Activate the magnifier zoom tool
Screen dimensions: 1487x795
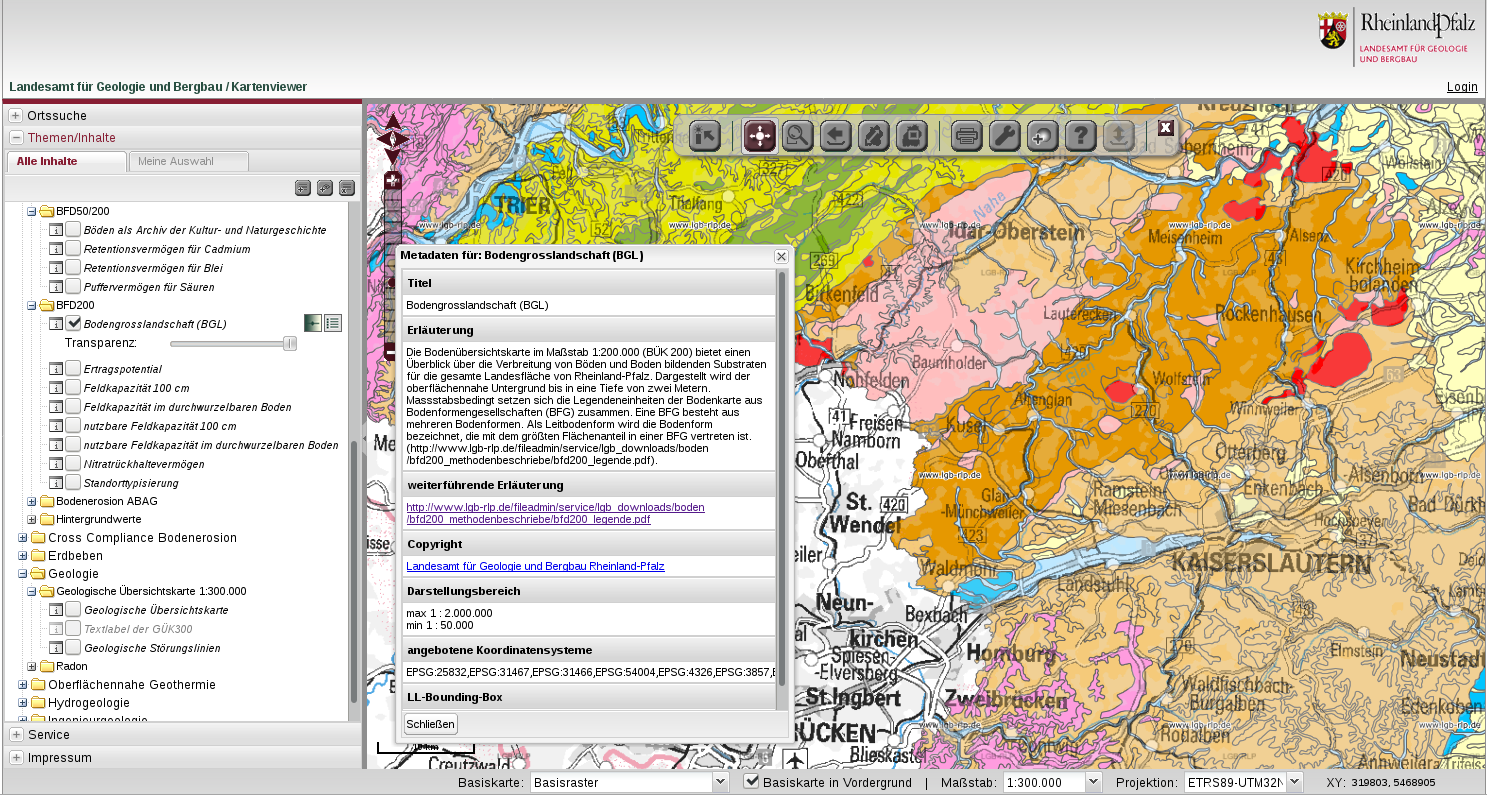point(797,135)
